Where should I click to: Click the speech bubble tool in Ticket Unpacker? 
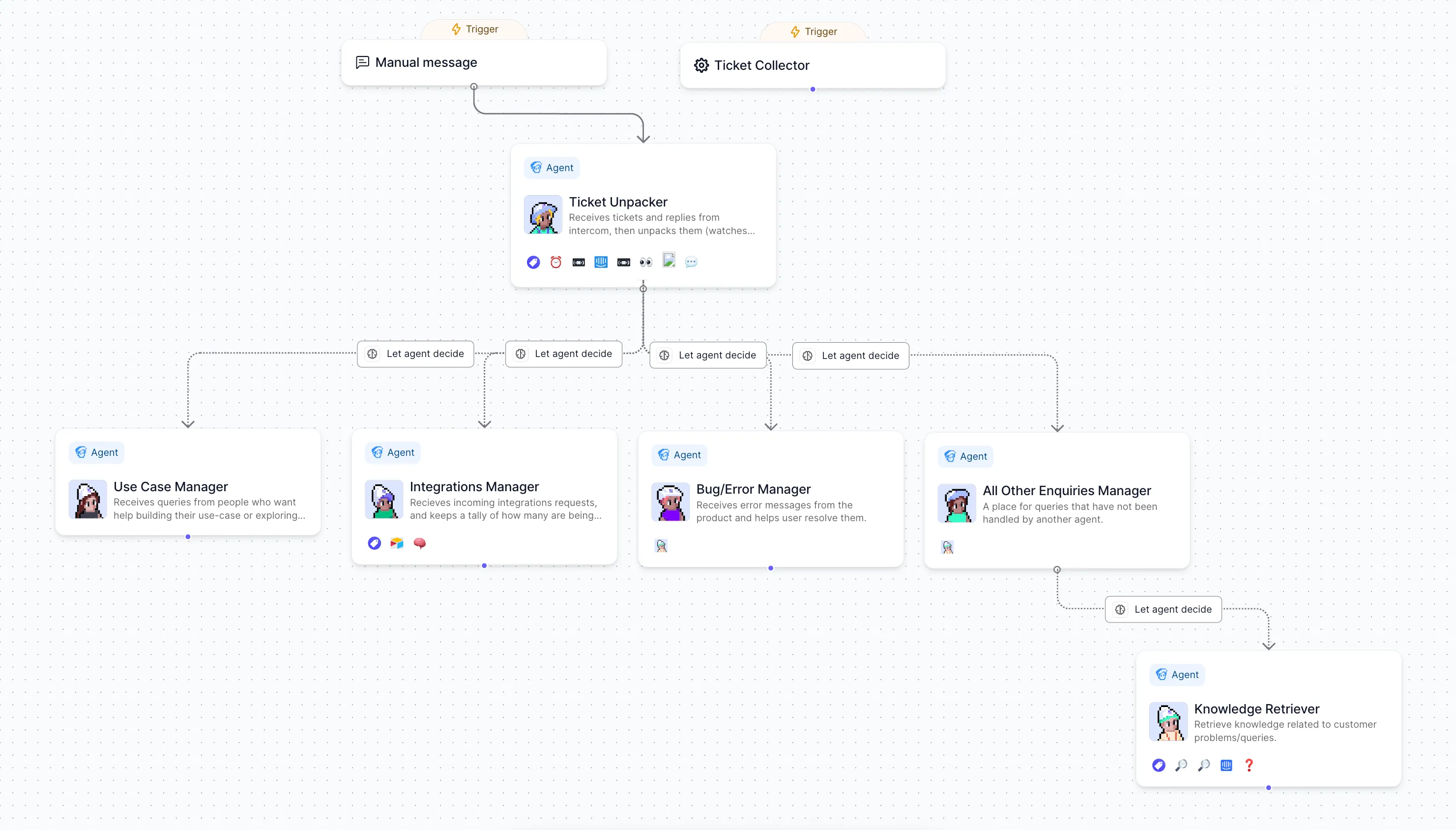(691, 262)
